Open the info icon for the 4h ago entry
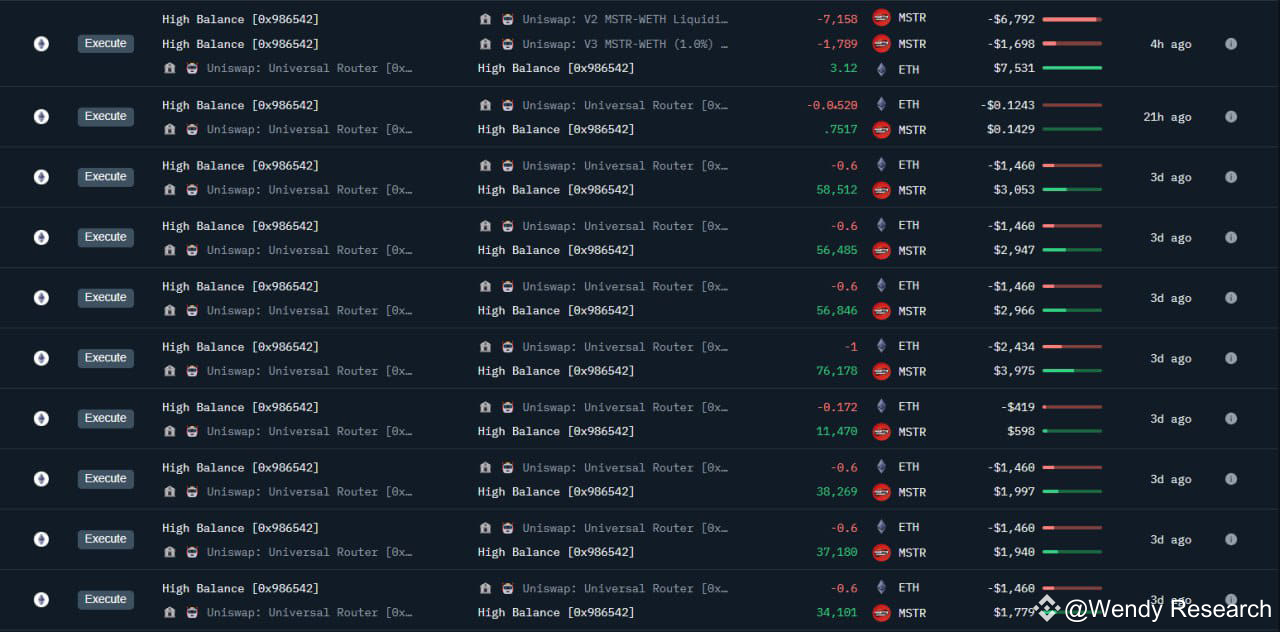1280x632 pixels. point(1231,43)
